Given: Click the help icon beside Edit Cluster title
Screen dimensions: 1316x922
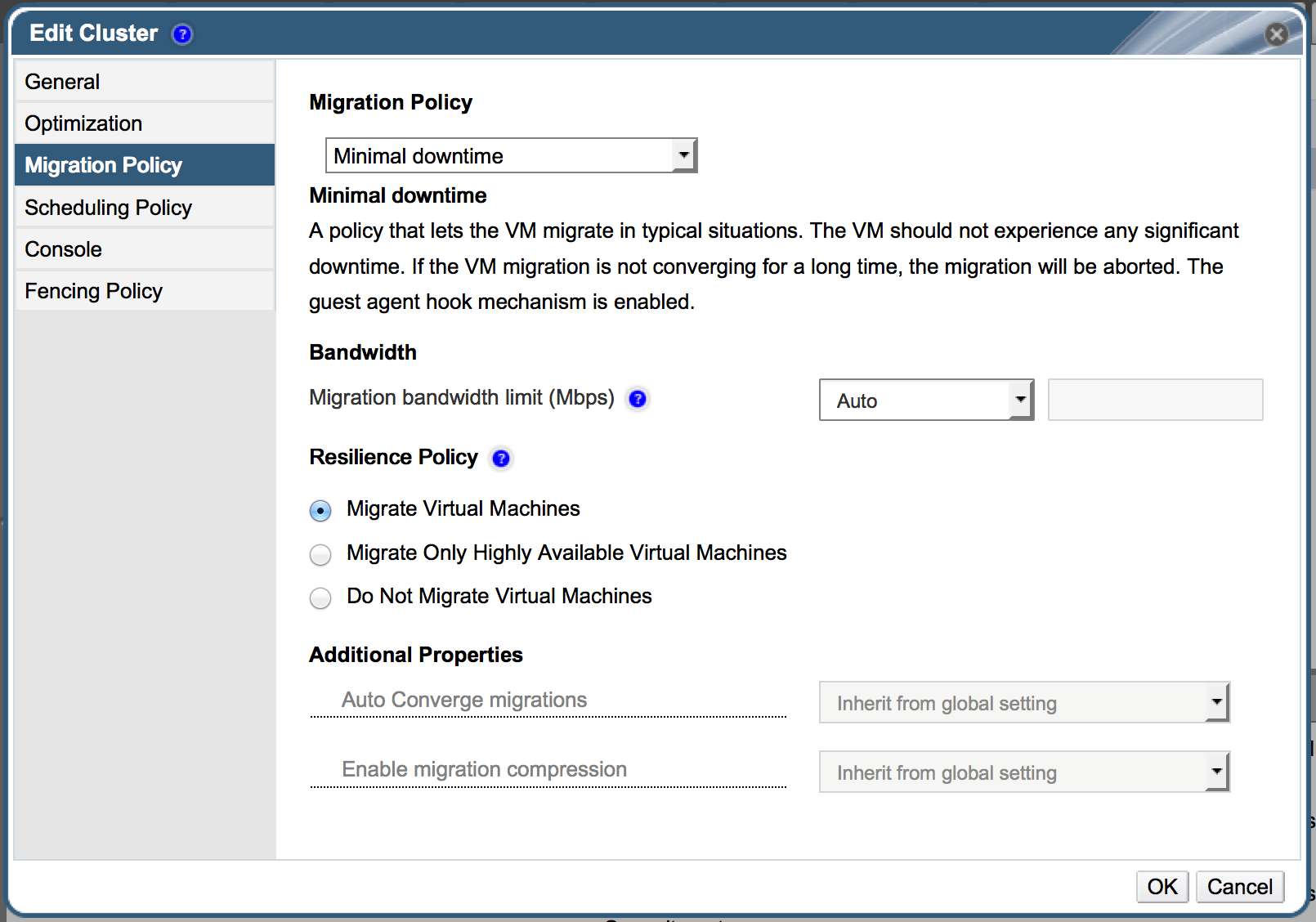Looking at the screenshot, I should [x=182, y=34].
